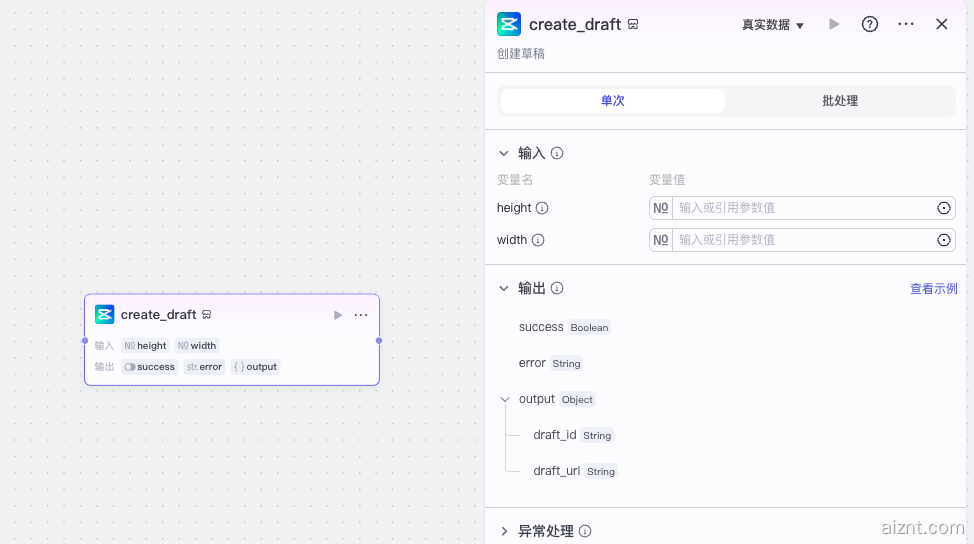Image resolution: width=974 pixels, height=544 pixels.
Task: Switch to the 批处理 tab
Action: pyautogui.click(x=840, y=101)
